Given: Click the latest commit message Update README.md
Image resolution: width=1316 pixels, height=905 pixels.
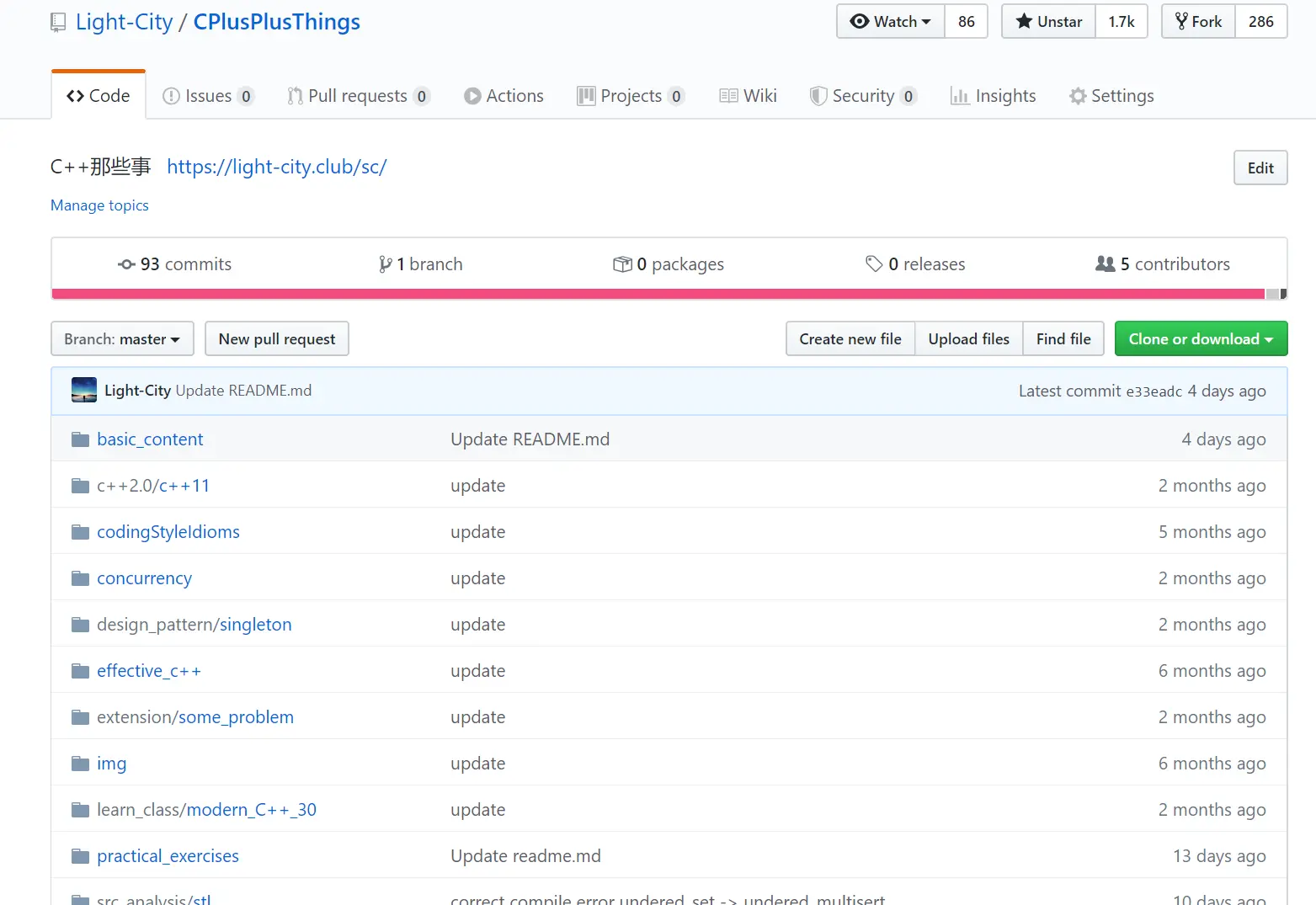Looking at the screenshot, I should pos(243,391).
